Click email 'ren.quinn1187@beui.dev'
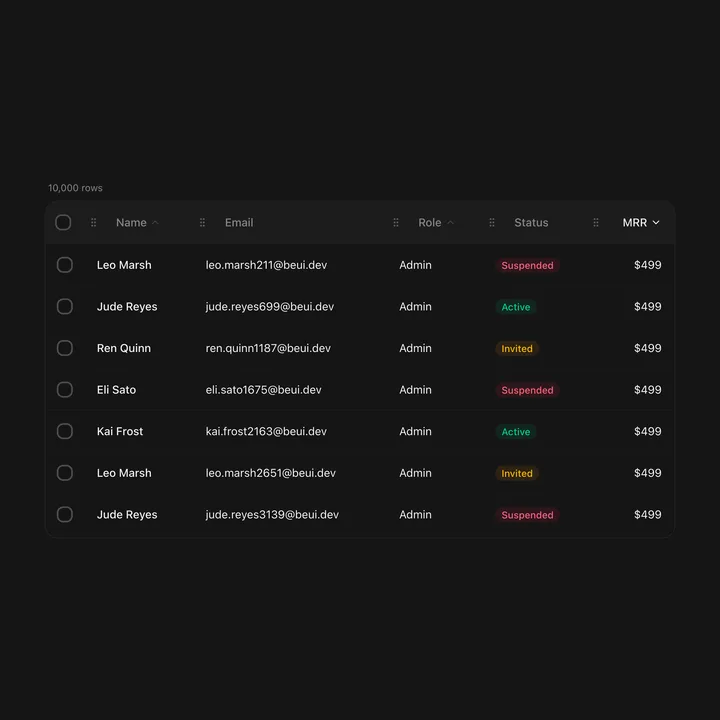 coord(268,348)
